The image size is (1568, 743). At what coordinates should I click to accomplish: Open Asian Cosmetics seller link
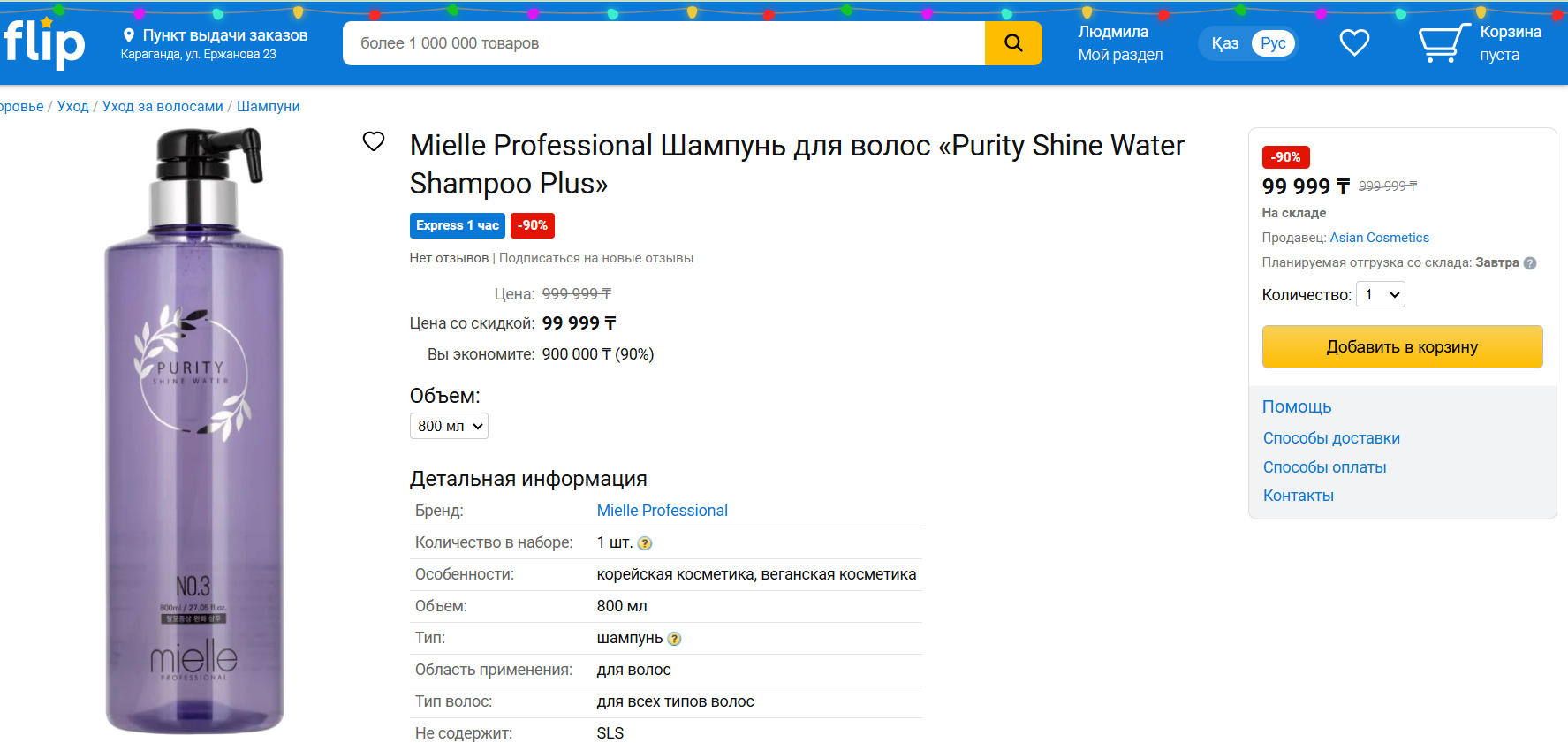pos(1379,238)
